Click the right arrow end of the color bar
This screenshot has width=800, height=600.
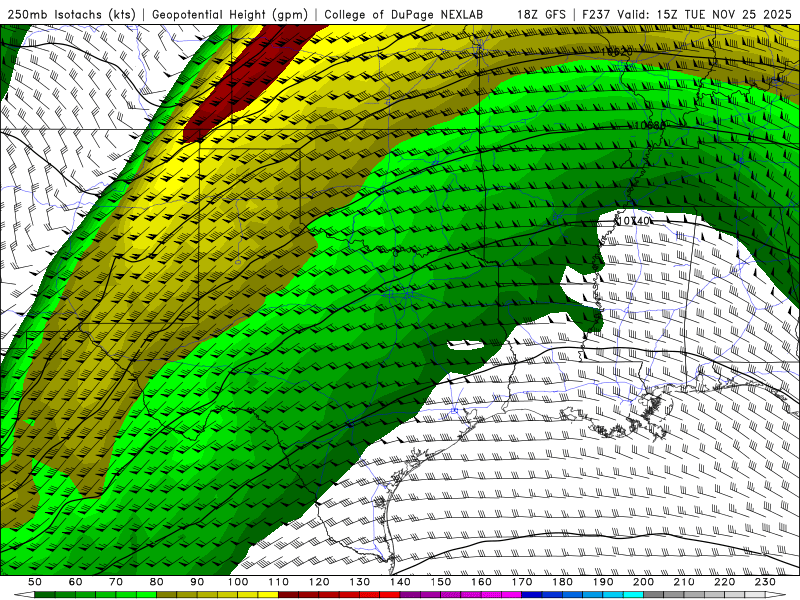776,595
